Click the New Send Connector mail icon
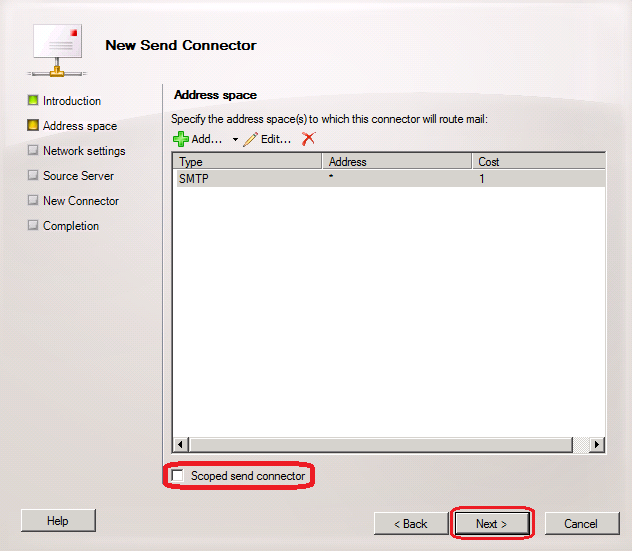 pyautogui.click(x=55, y=47)
